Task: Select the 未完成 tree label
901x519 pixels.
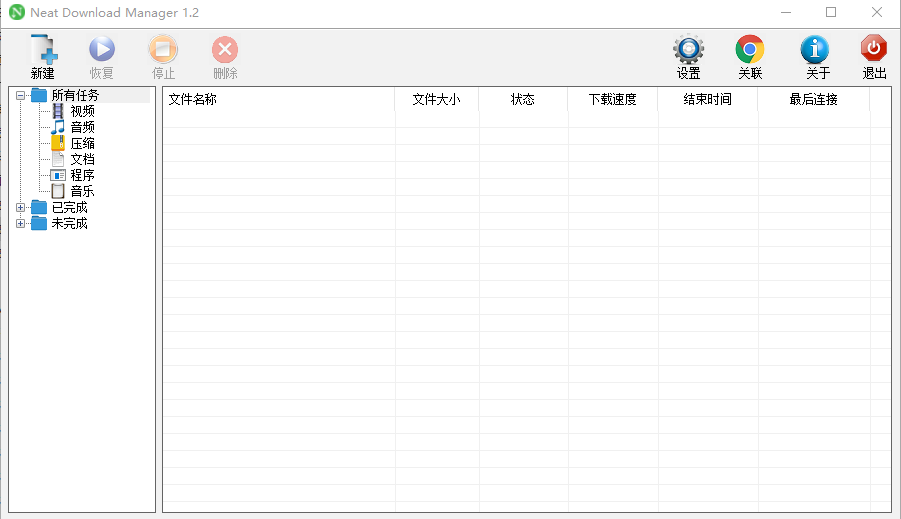Action: (x=70, y=223)
